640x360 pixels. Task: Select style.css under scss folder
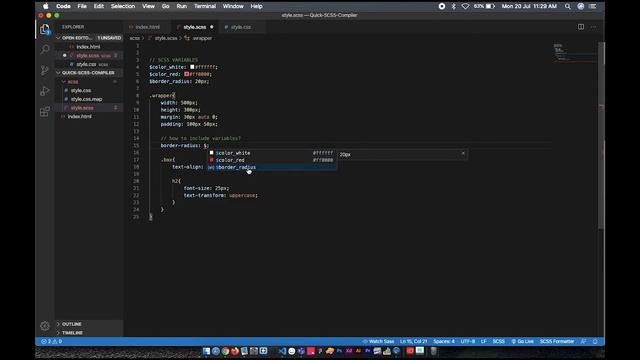[x=81, y=90]
